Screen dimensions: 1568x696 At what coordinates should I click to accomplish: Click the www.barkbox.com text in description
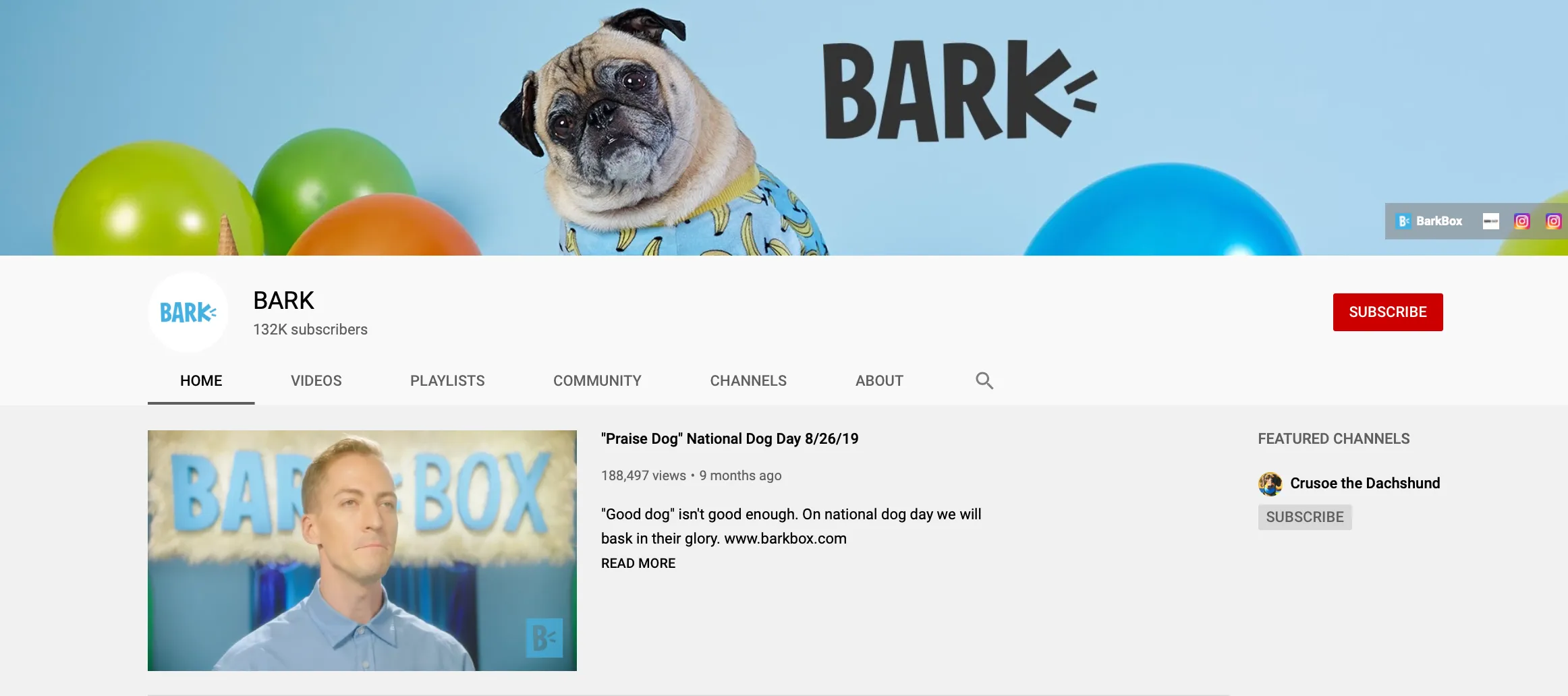coord(785,539)
